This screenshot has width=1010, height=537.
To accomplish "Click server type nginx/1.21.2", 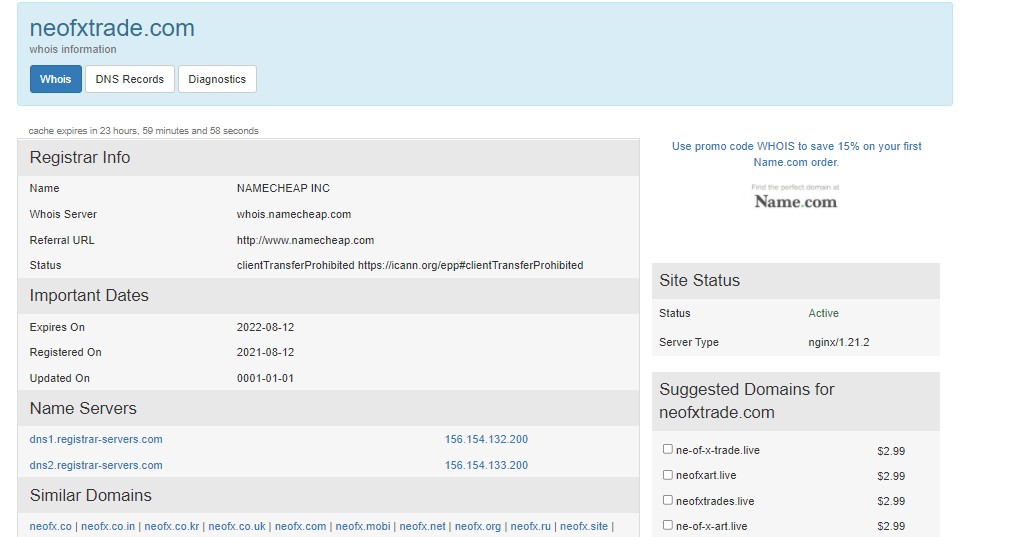I will click(839, 342).
